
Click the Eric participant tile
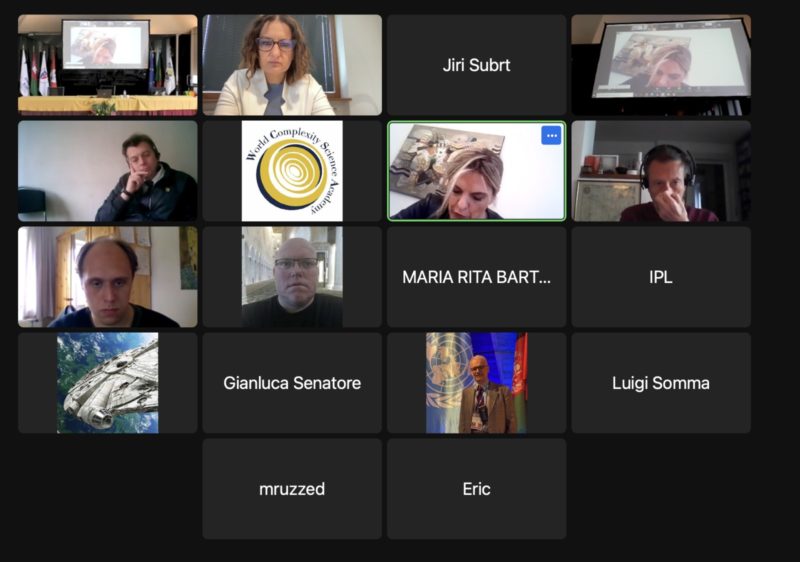tap(477, 489)
